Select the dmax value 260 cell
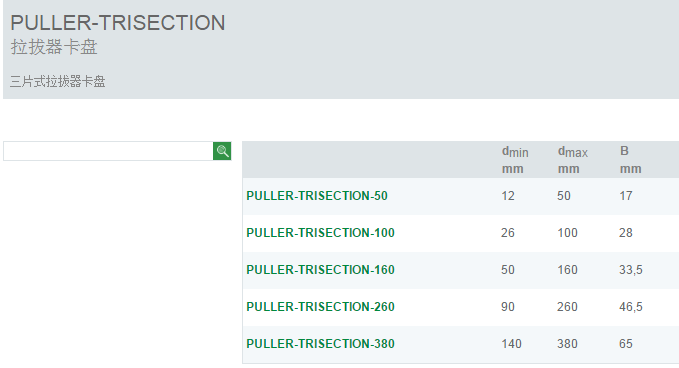This screenshot has height=368, width=679. (x=567, y=307)
